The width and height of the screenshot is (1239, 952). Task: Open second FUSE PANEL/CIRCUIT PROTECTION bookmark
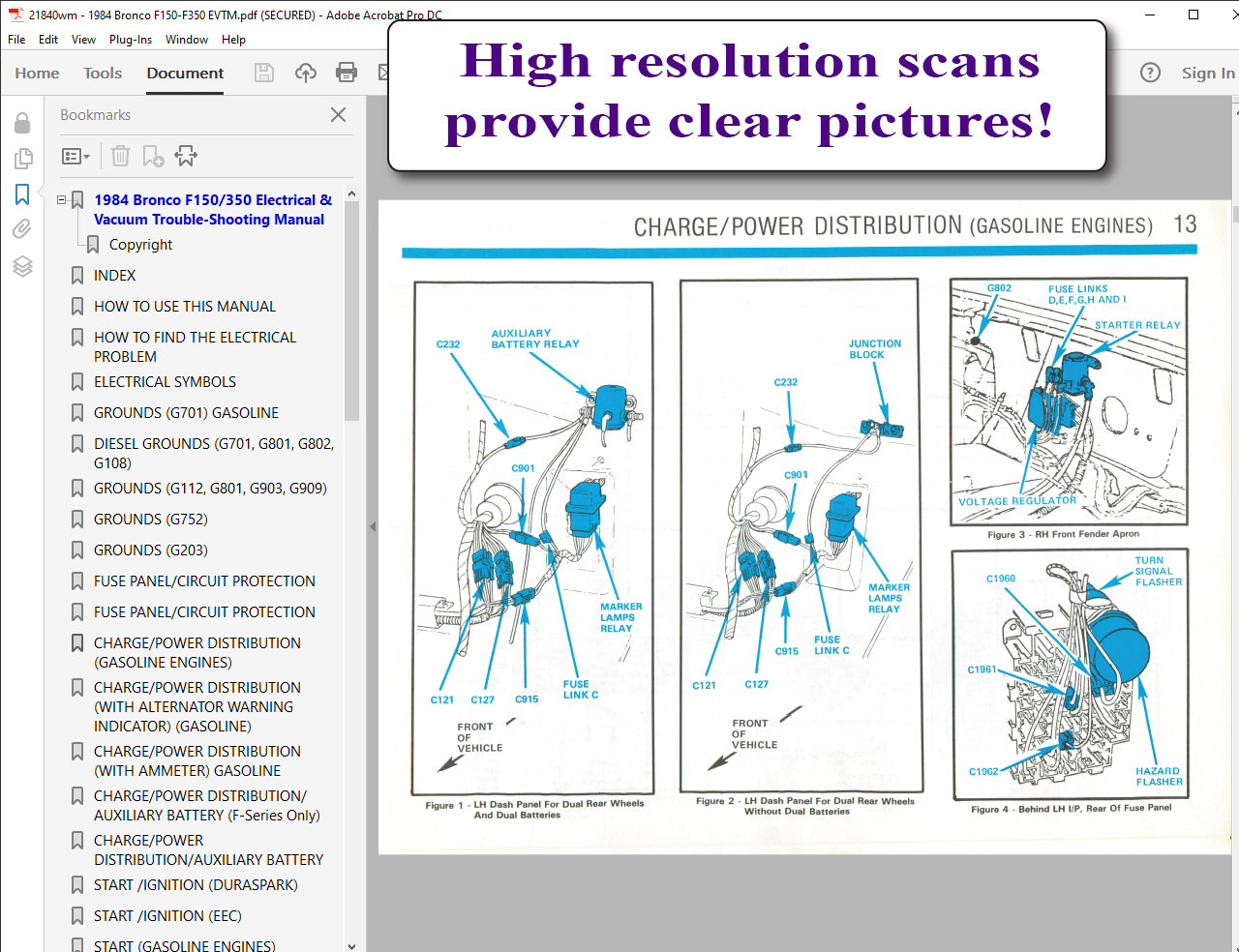(204, 612)
